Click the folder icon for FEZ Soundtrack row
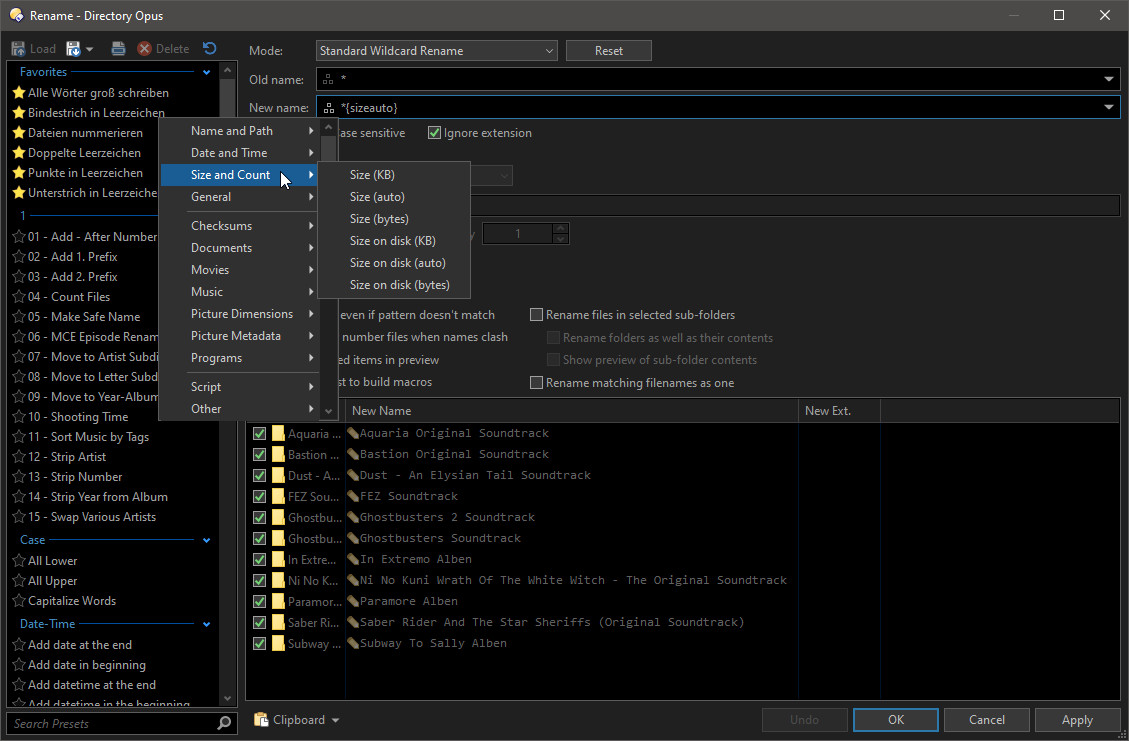This screenshot has height=741, width=1129. [279, 496]
